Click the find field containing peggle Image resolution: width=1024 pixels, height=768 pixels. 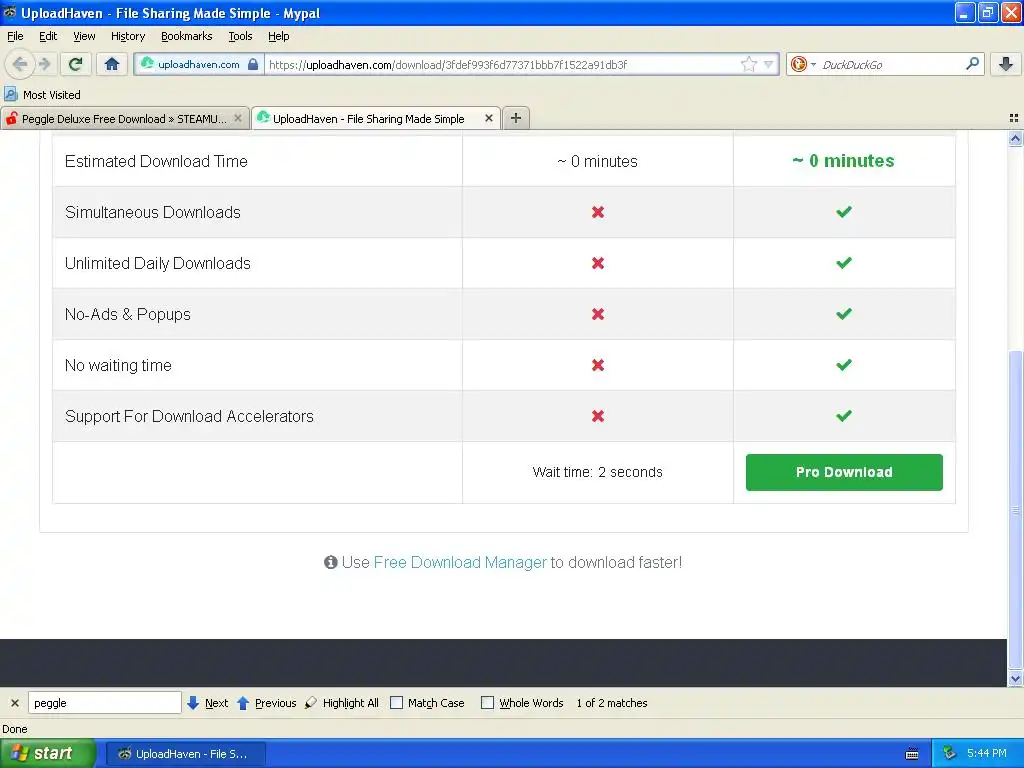104,703
